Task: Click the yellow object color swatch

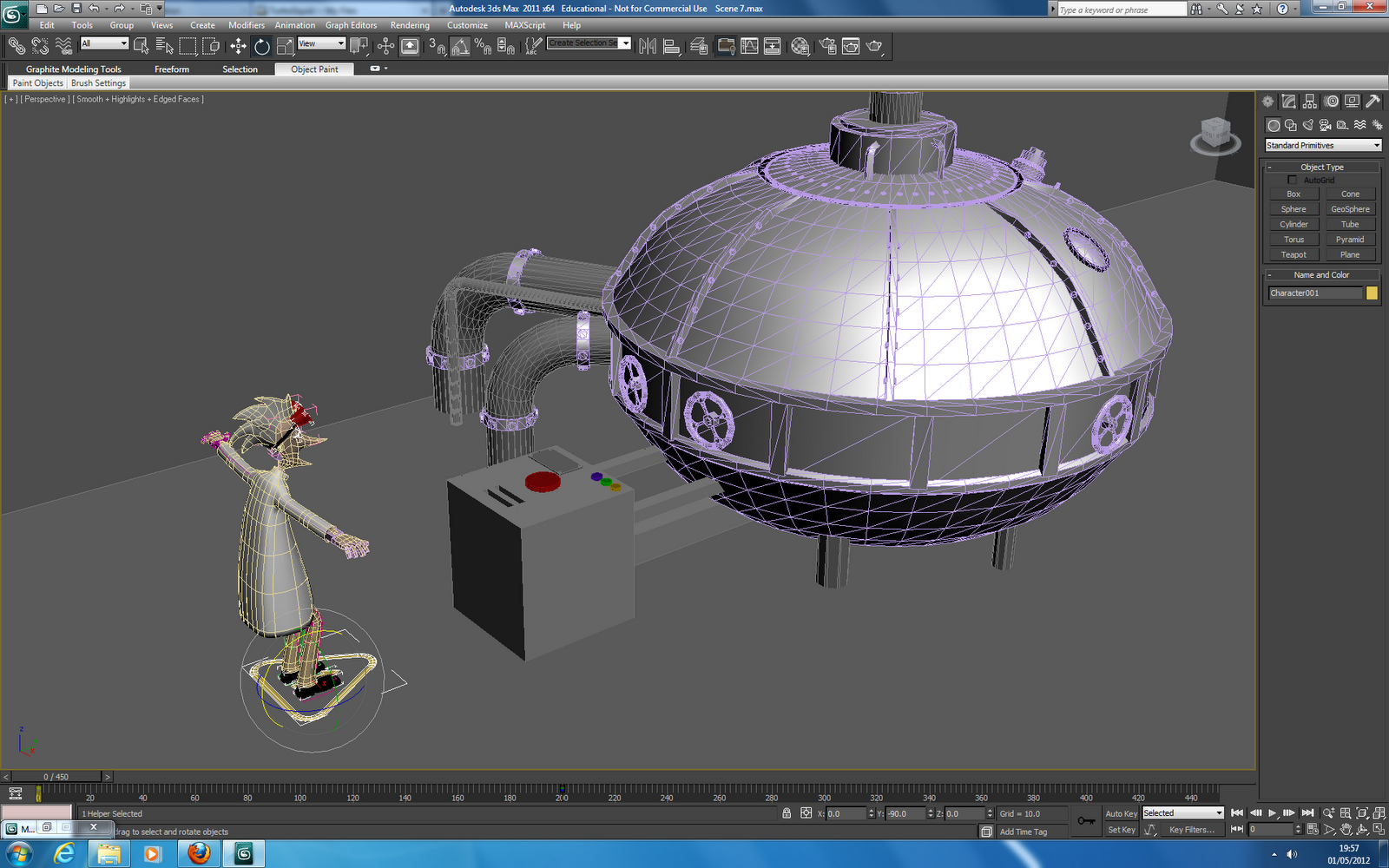Action: [x=1372, y=293]
